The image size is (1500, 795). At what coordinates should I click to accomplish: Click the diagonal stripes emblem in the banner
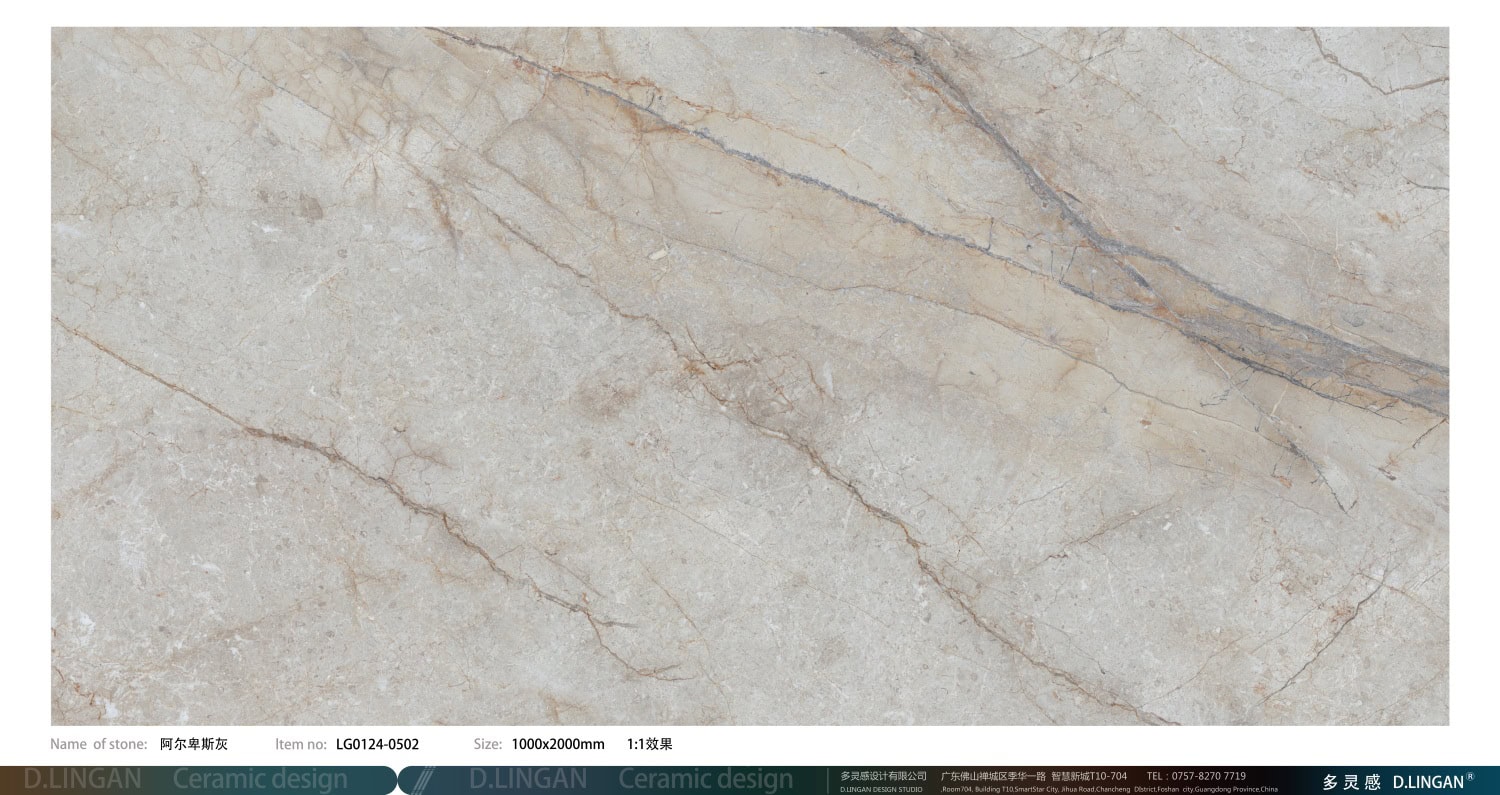[x=423, y=780]
